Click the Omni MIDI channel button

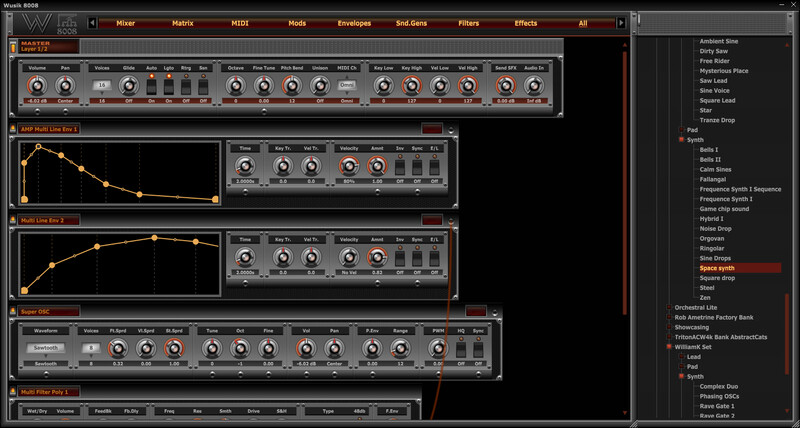pyautogui.click(x=347, y=86)
